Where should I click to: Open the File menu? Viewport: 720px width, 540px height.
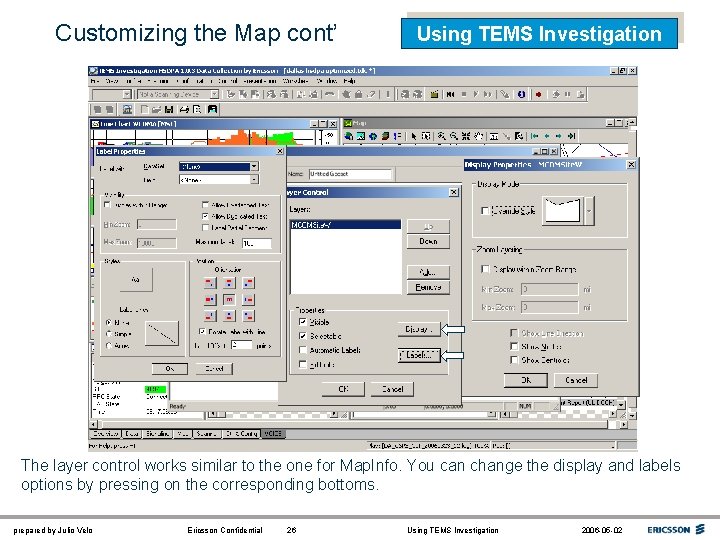pos(95,81)
